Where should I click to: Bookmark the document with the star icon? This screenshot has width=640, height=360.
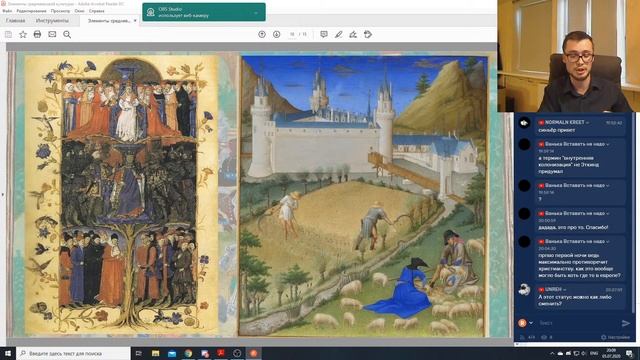(x=23, y=35)
